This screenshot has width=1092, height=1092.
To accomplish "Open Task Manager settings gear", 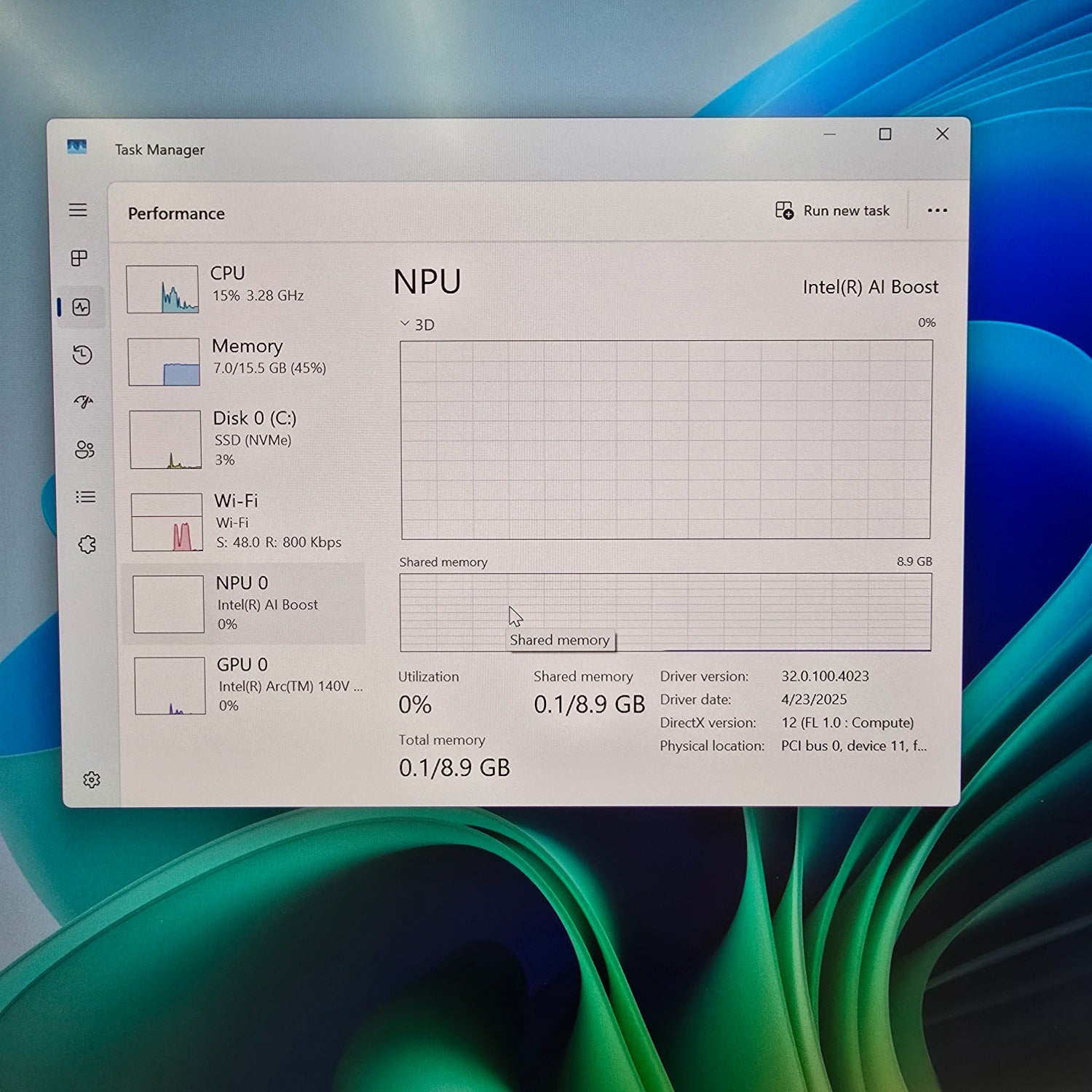I will (91, 780).
